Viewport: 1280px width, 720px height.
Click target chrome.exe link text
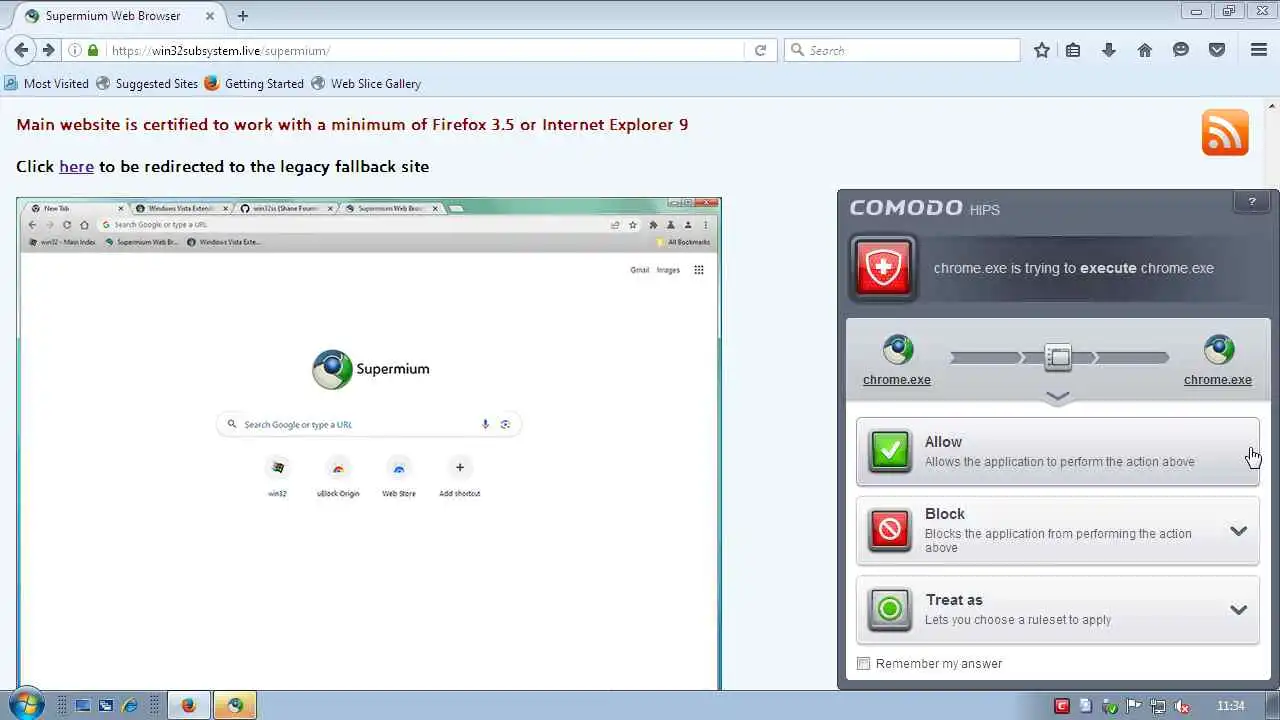[x=1218, y=380]
